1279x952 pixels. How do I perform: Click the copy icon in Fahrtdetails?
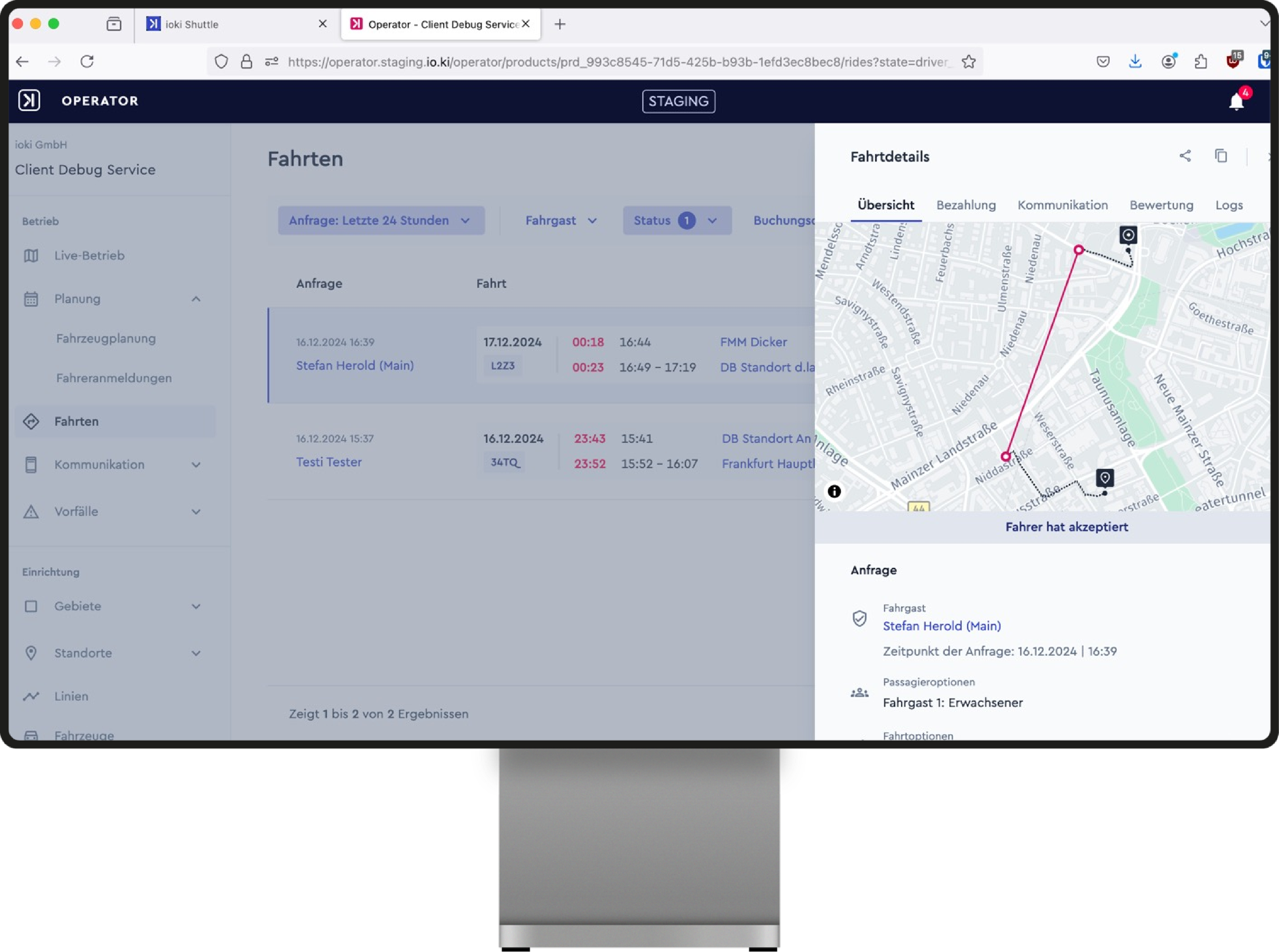[x=1221, y=156]
